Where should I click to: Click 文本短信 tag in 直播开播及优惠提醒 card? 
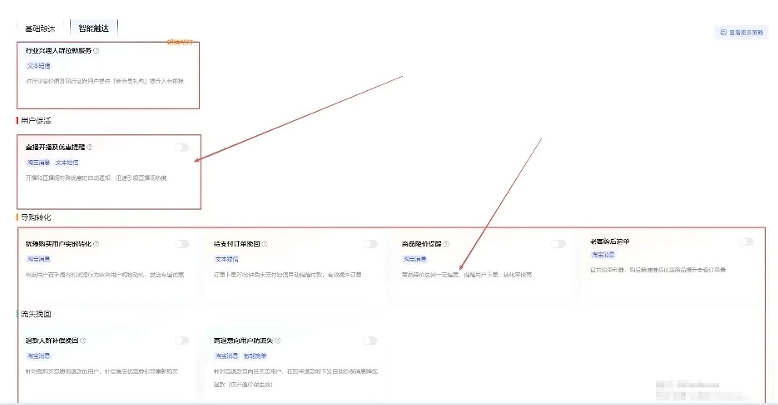pyautogui.click(x=67, y=162)
